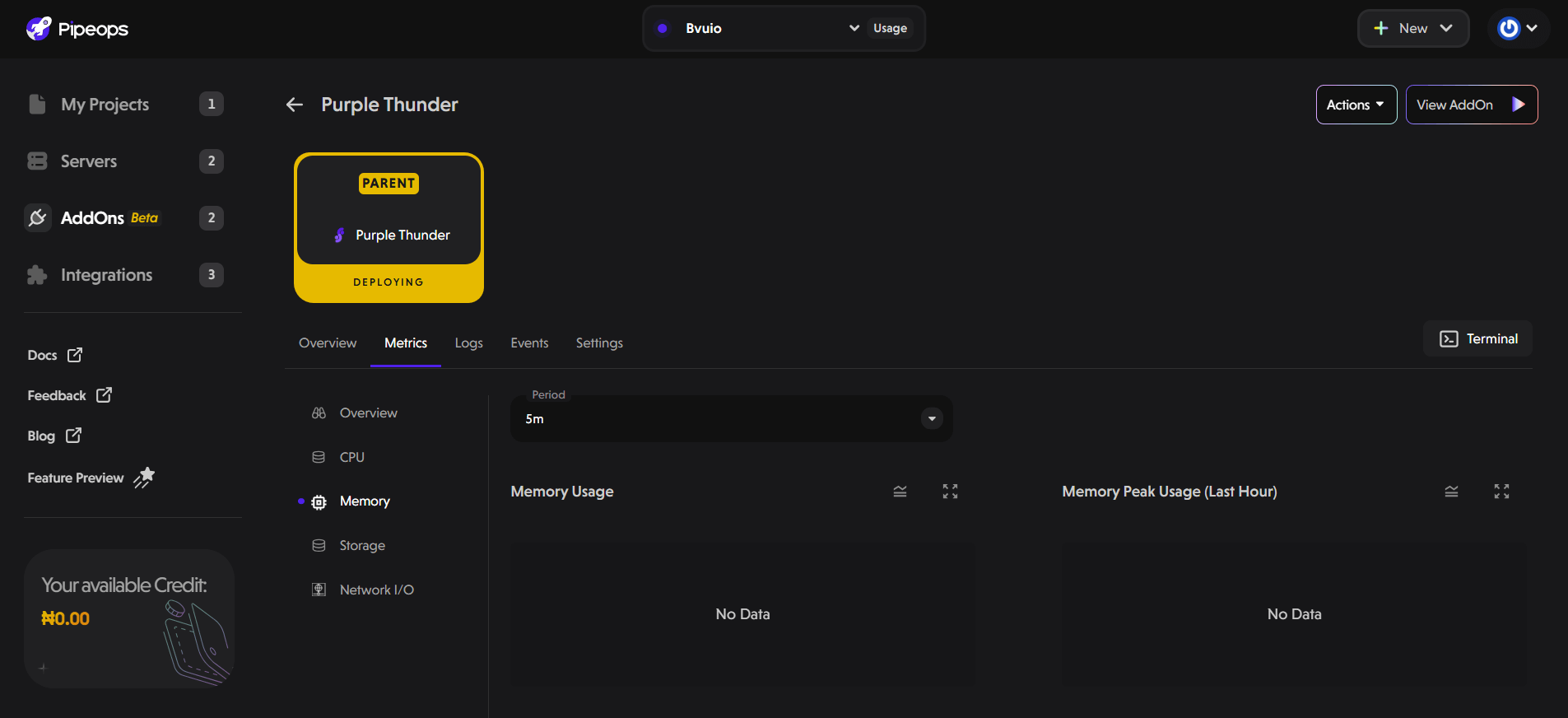Viewport: 1568px width, 718px height.
Task: Click the DEPLOYING status label
Action: 389,282
